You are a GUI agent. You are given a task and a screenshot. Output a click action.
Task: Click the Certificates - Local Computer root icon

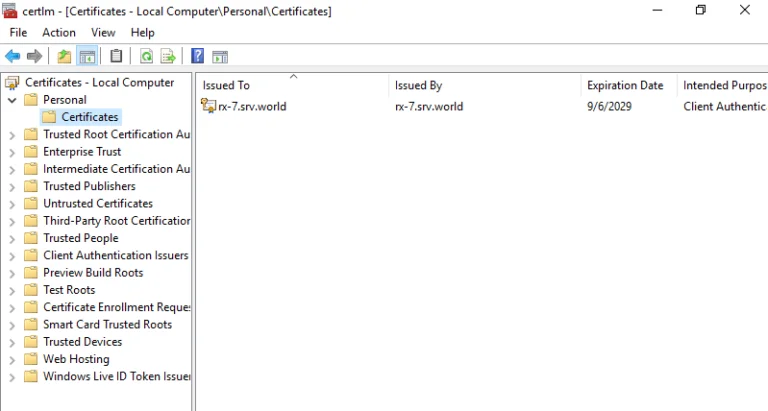(12, 83)
